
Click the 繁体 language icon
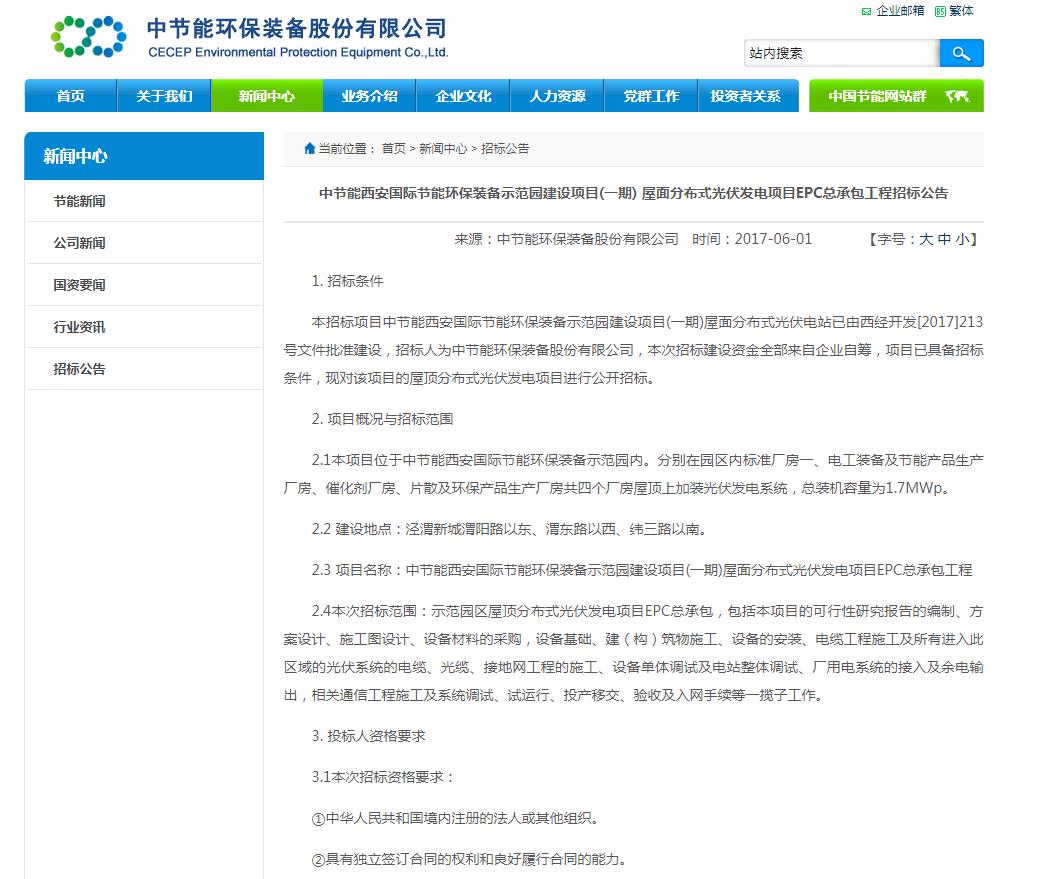[x=940, y=11]
